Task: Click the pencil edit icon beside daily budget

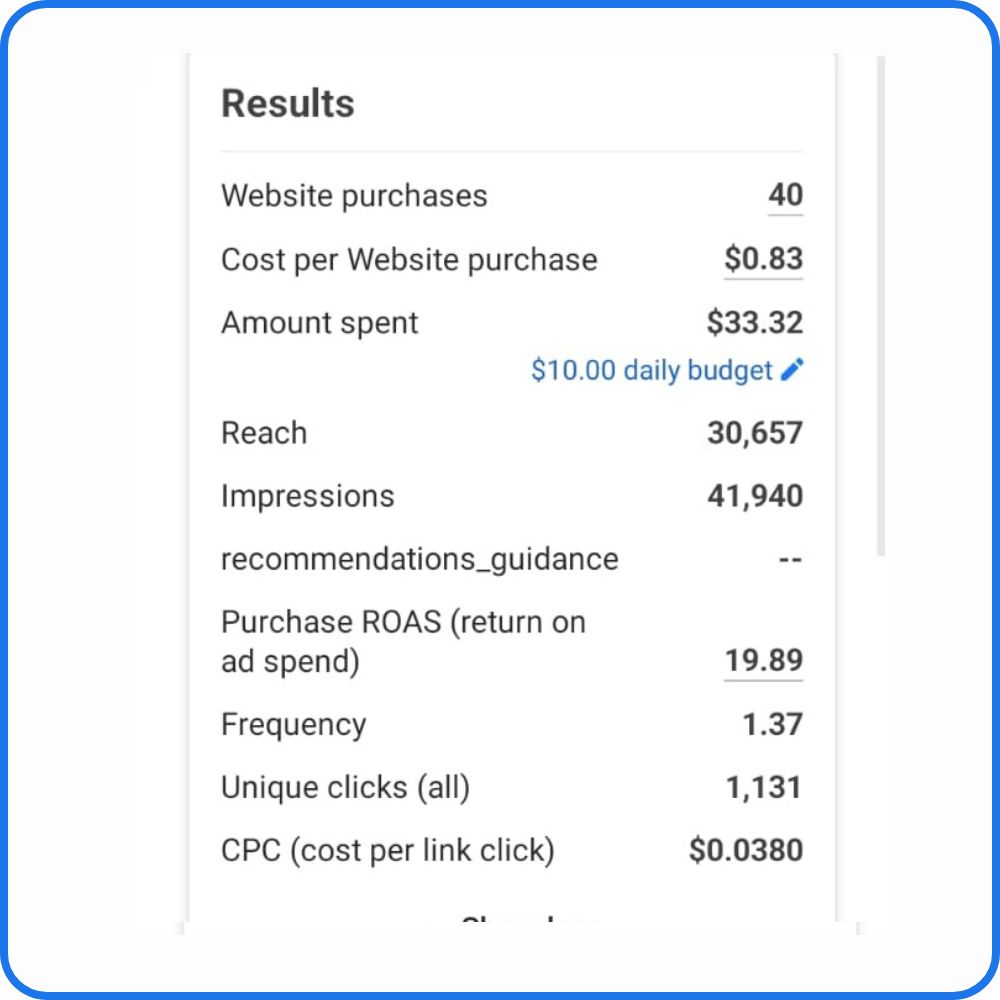Action: 792,369
